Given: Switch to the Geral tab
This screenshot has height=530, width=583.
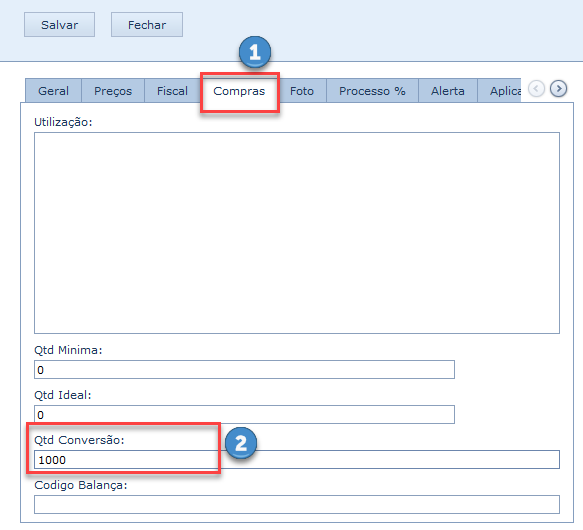Looking at the screenshot, I should (53, 91).
